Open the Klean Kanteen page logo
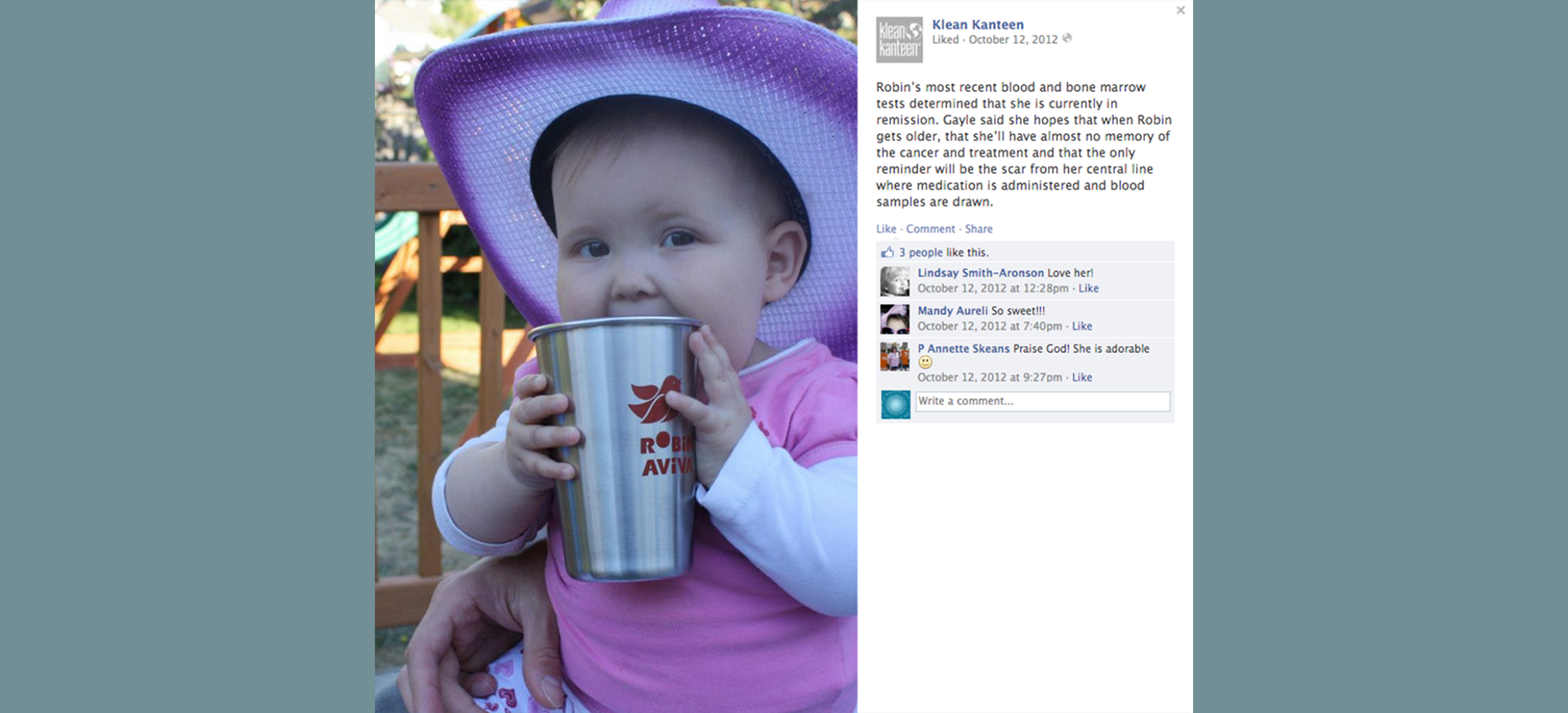Viewport: 1568px width, 713px height. click(899, 40)
